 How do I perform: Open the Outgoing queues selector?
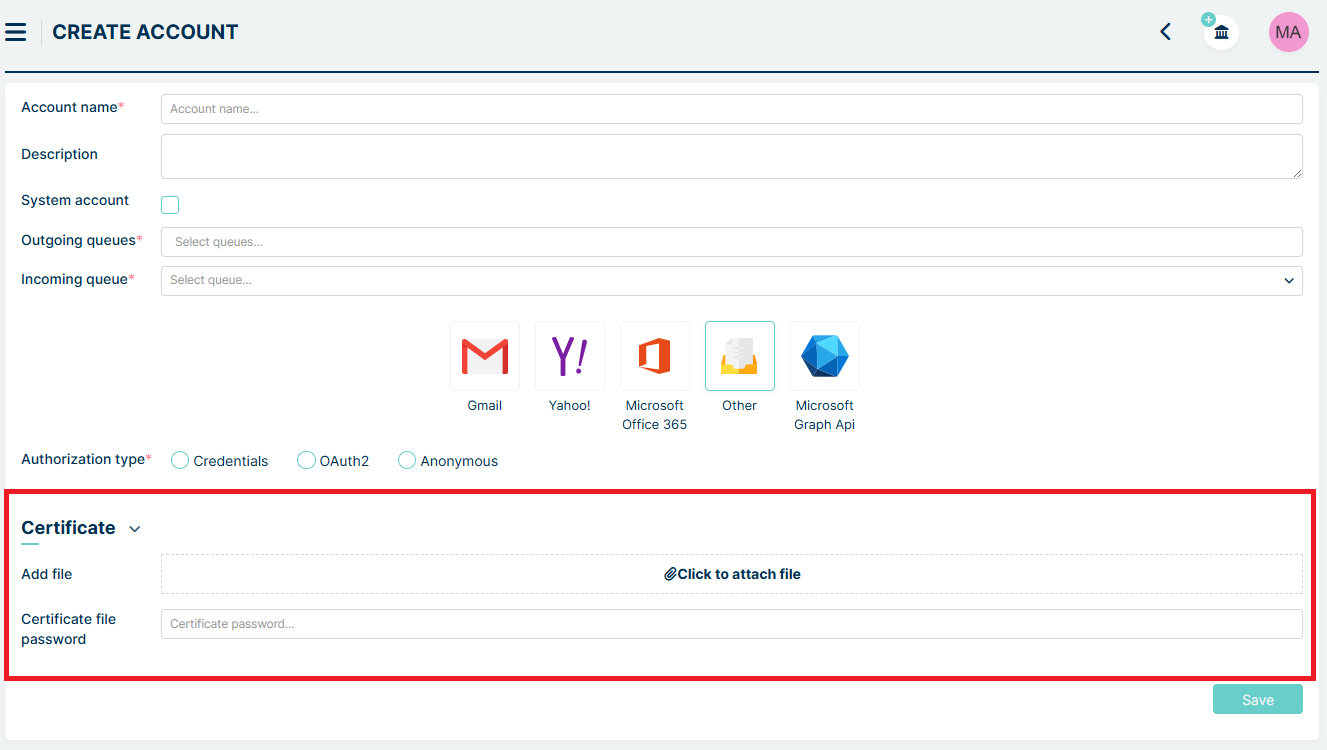(731, 242)
